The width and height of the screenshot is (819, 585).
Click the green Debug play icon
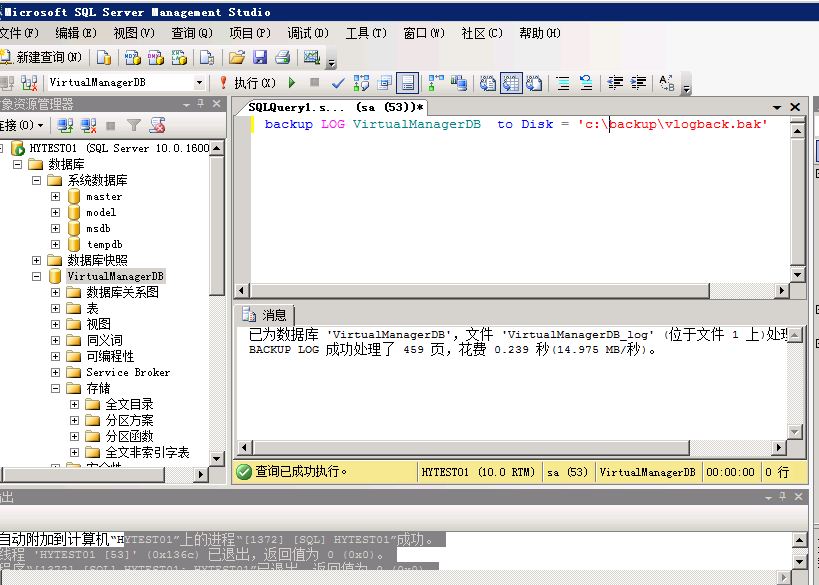coord(292,83)
